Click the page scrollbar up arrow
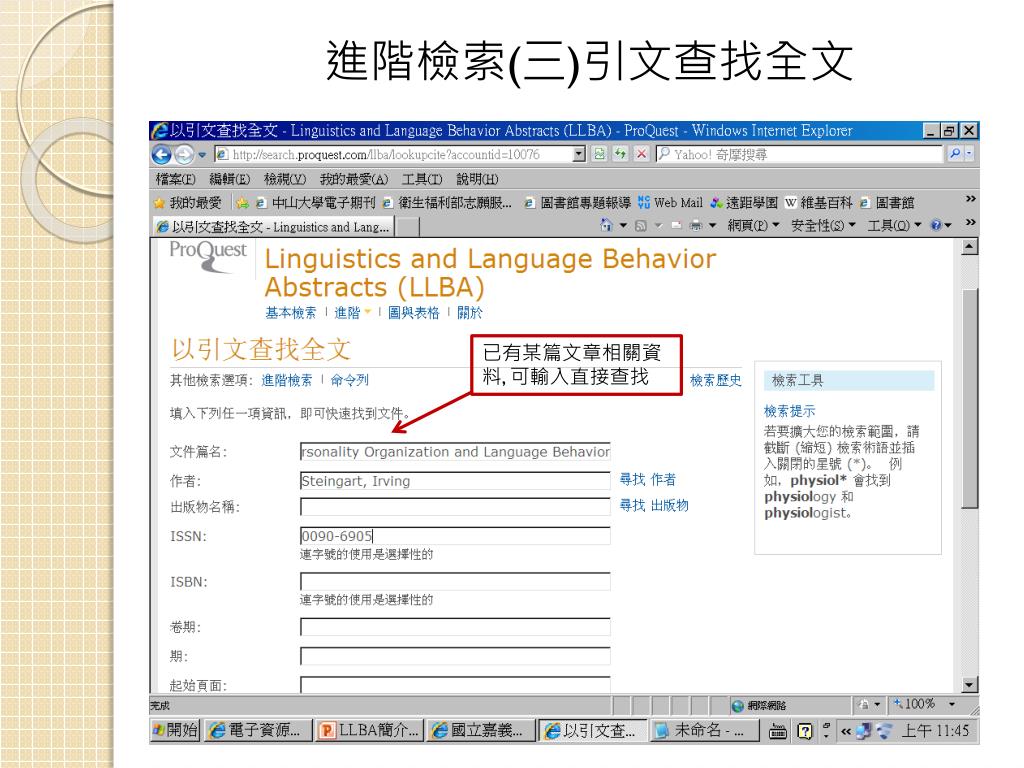 970,248
